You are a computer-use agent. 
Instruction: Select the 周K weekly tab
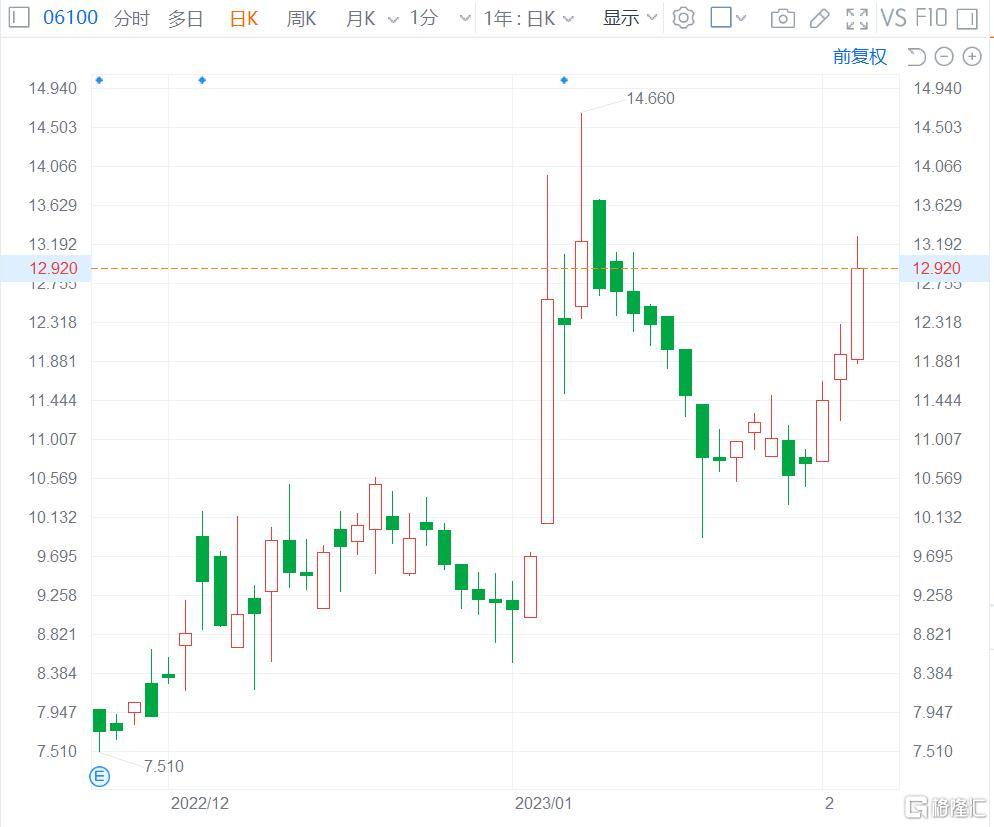pyautogui.click(x=301, y=18)
